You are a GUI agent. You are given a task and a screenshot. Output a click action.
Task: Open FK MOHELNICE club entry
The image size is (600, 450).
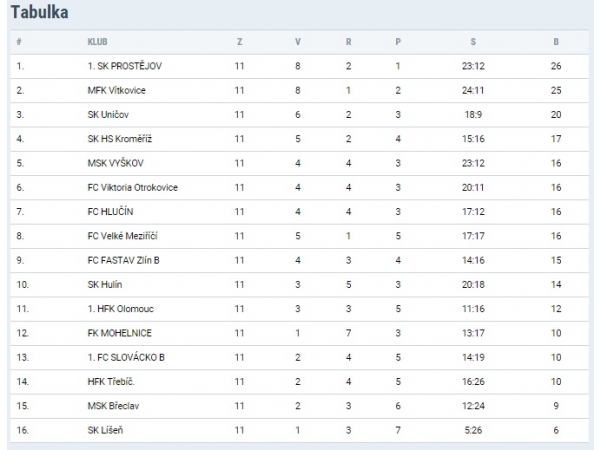[x=119, y=333]
